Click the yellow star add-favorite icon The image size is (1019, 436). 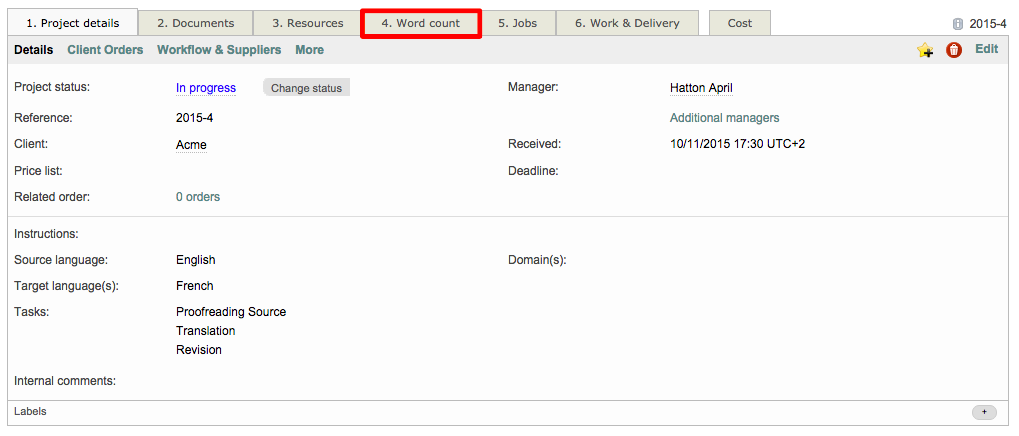tap(925, 50)
